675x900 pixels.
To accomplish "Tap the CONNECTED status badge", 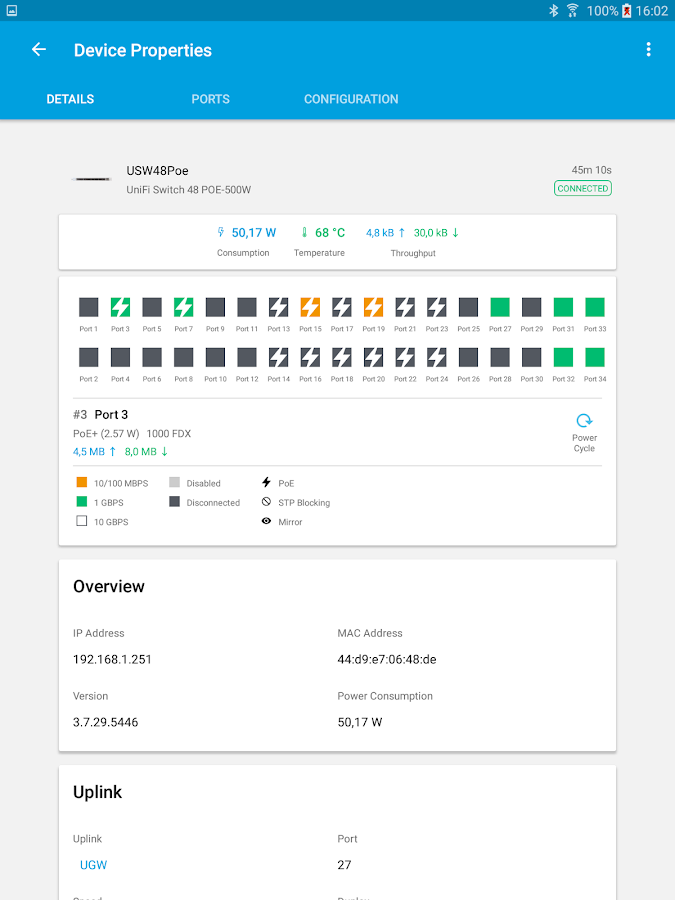I will pyautogui.click(x=583, y=188).
